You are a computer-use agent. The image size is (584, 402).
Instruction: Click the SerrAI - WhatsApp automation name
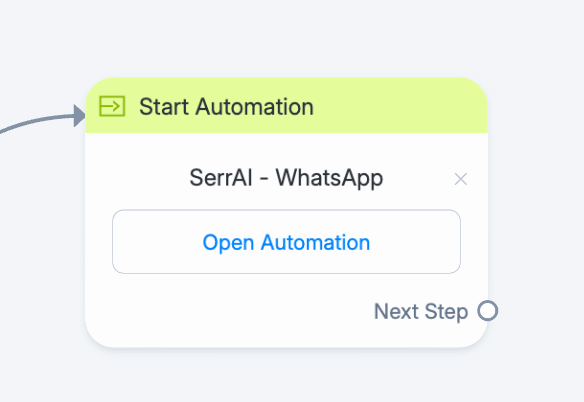(x=286, y=178)
